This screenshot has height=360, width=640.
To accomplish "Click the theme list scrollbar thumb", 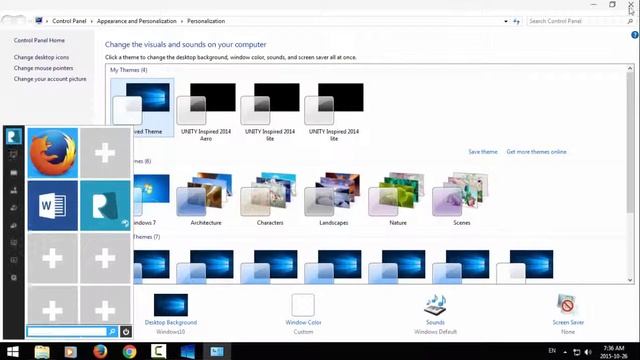I will pos(630,142).
